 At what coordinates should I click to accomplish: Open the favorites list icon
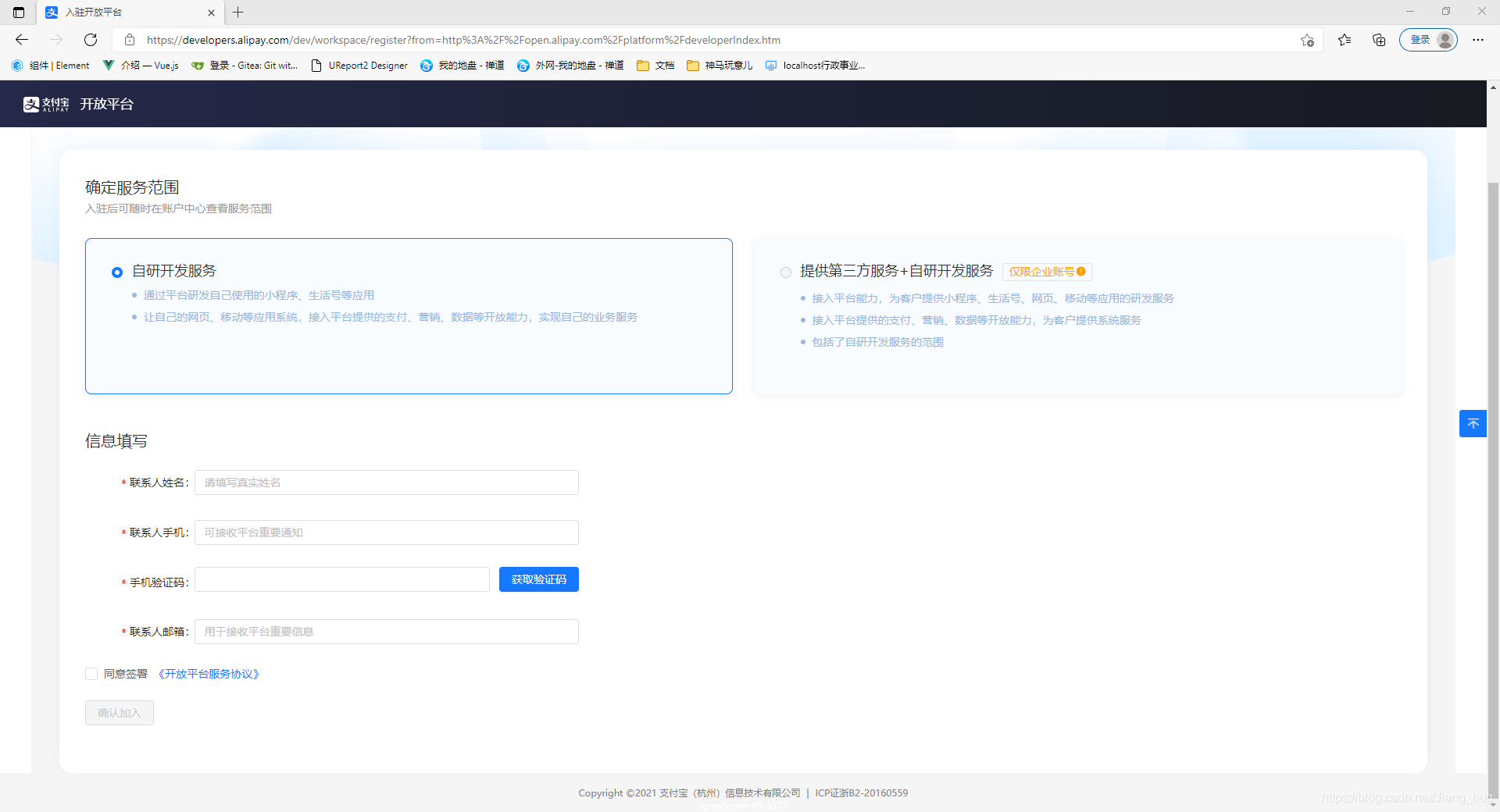pyautogui.click(x=1345, y=40)
